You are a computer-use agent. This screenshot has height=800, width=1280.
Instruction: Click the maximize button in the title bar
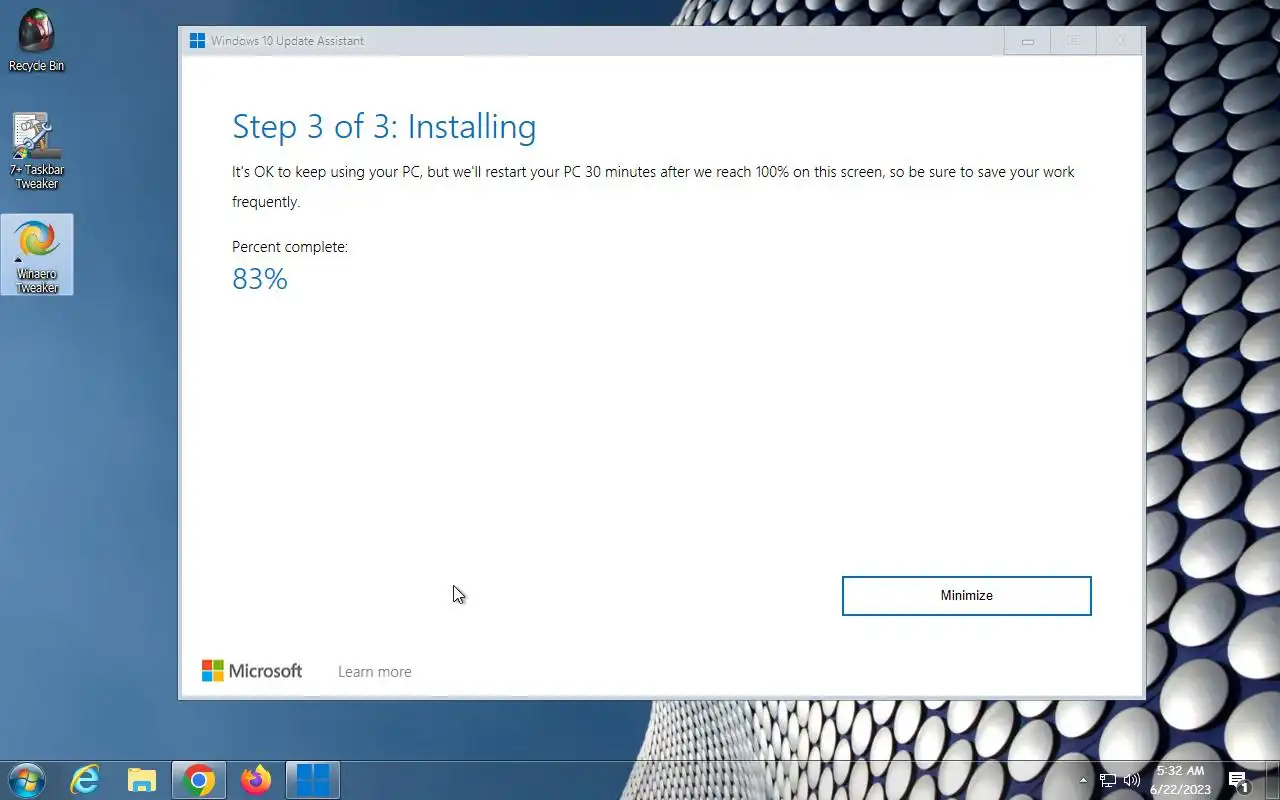coord(1073,41)
